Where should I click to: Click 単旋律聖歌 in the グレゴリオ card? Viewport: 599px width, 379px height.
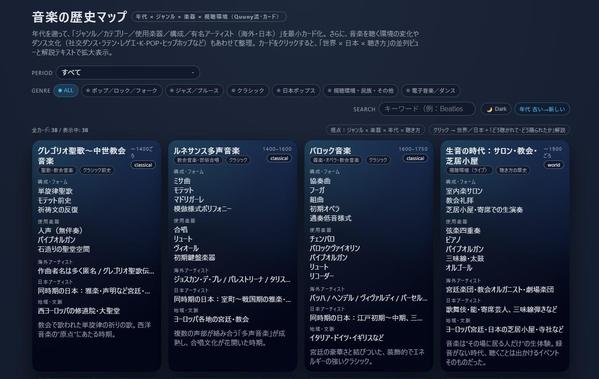click(x=55, y=191)
